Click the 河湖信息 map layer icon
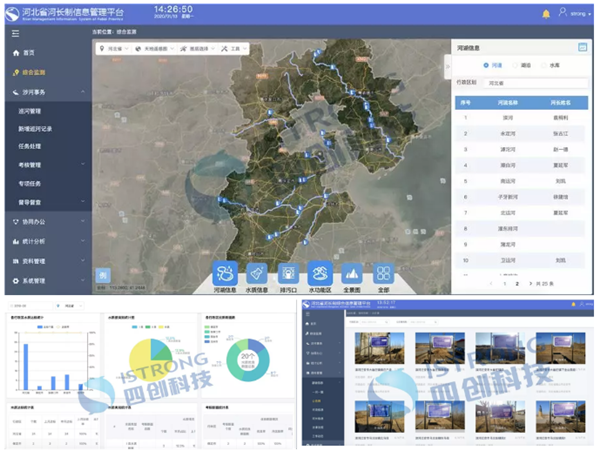600x450 pixels. click(x=227, y=273)
